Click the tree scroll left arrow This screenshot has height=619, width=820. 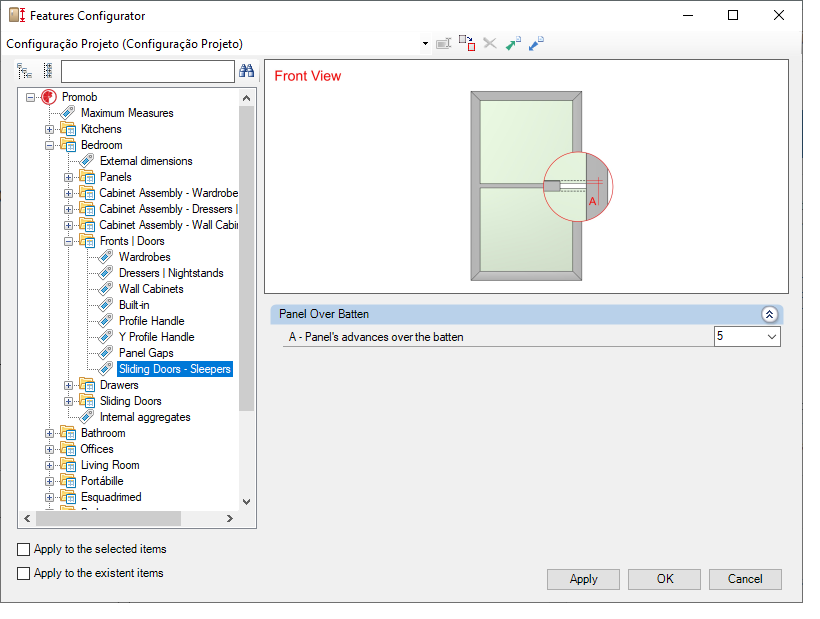(x=27, y=519)
